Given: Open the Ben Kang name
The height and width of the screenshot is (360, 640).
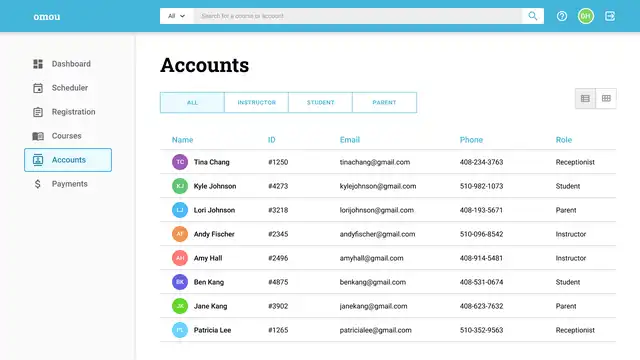Looking at the screenshot, I should click(209, 282).
